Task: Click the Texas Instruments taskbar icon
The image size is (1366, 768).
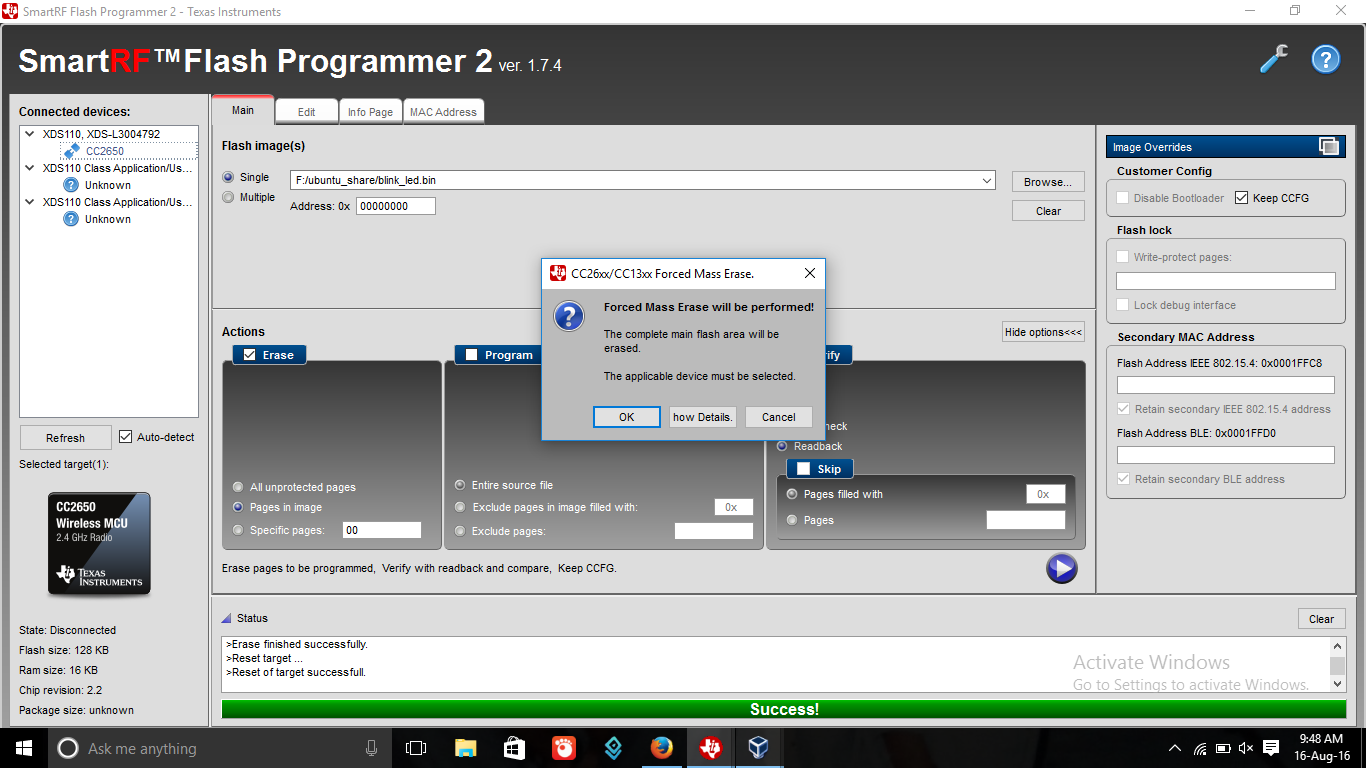Action: [x=710, y=748]
